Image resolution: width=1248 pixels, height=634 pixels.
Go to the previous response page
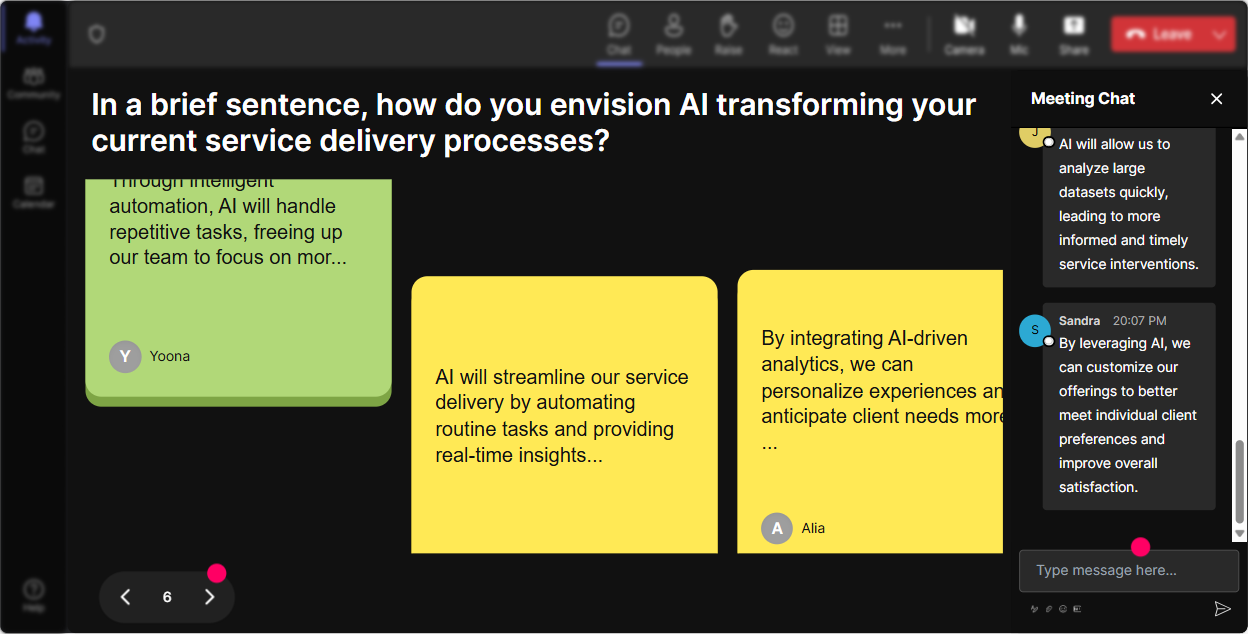point(125,597)
